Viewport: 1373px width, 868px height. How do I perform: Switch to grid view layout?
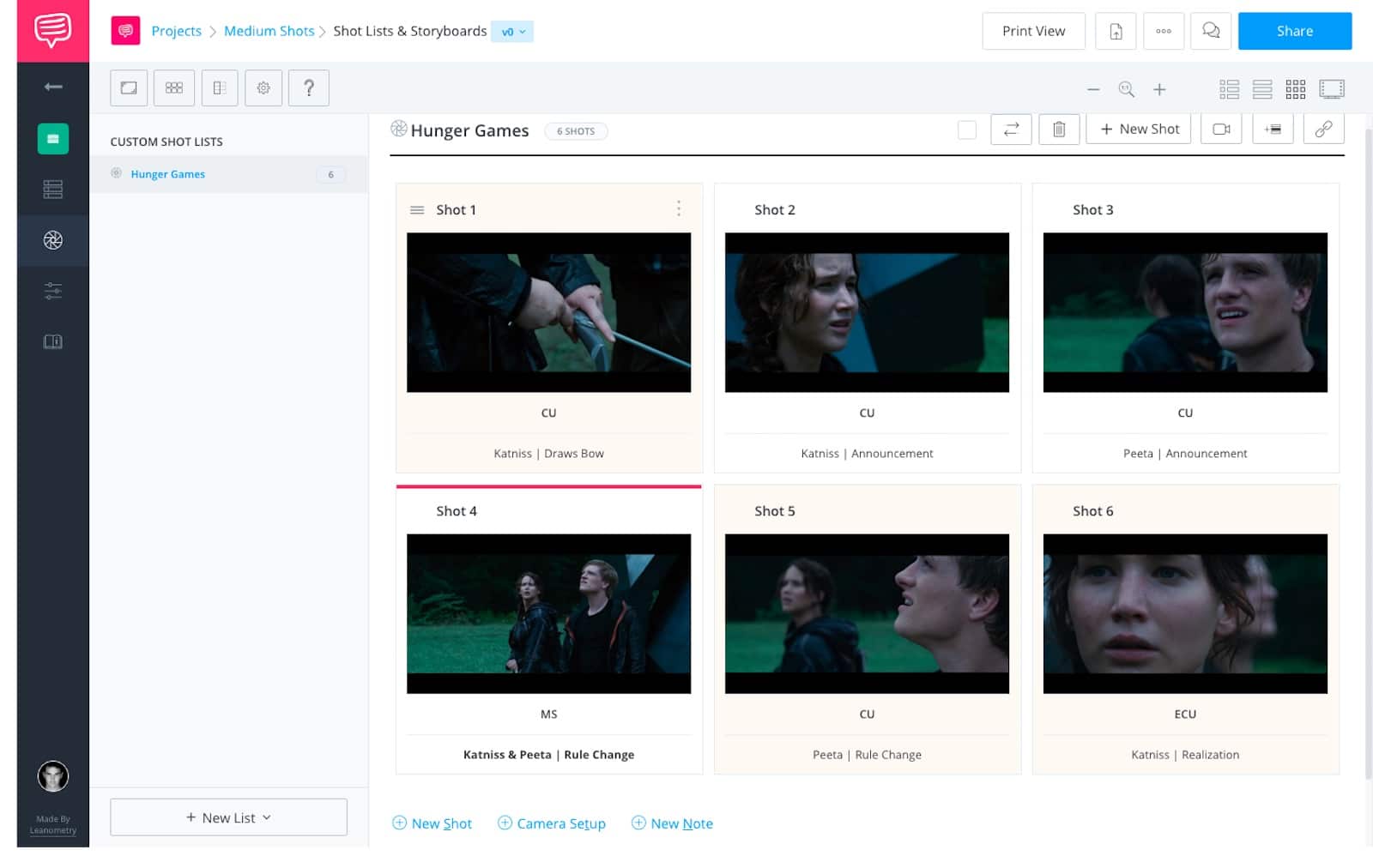pyautogui.click(x=1295, y=89)
